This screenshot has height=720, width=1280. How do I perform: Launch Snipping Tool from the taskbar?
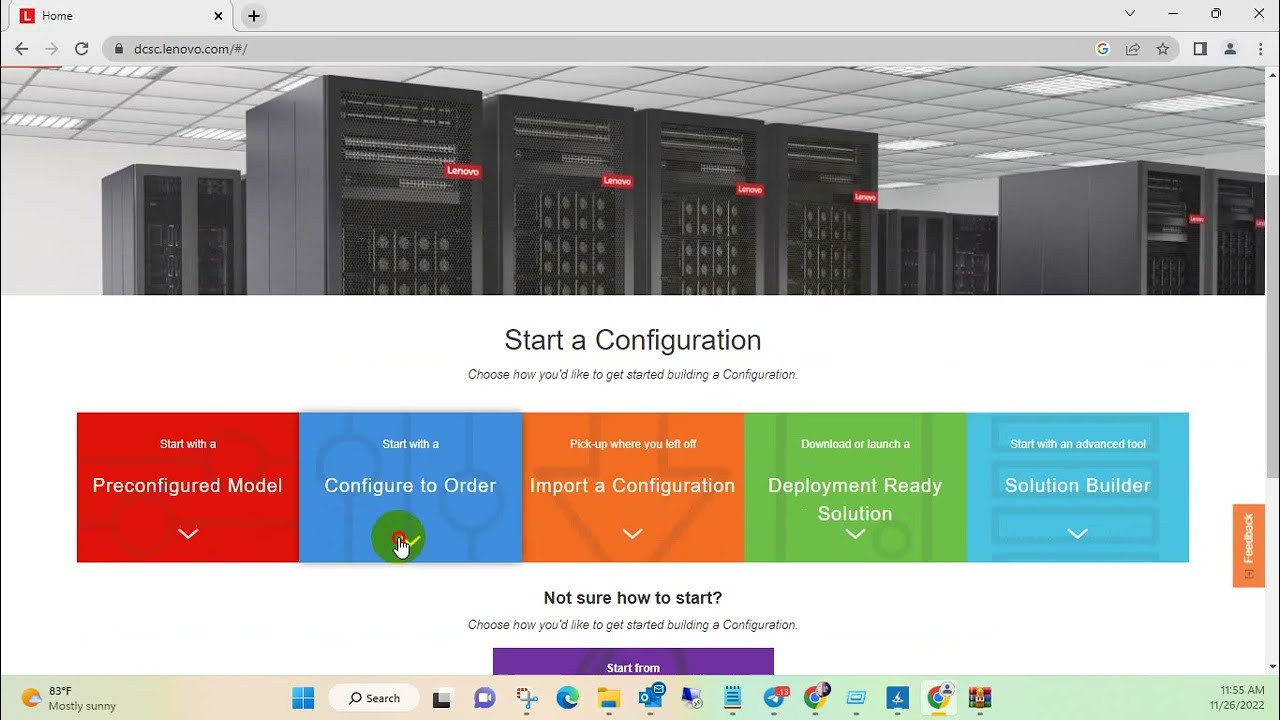(526, 697)
